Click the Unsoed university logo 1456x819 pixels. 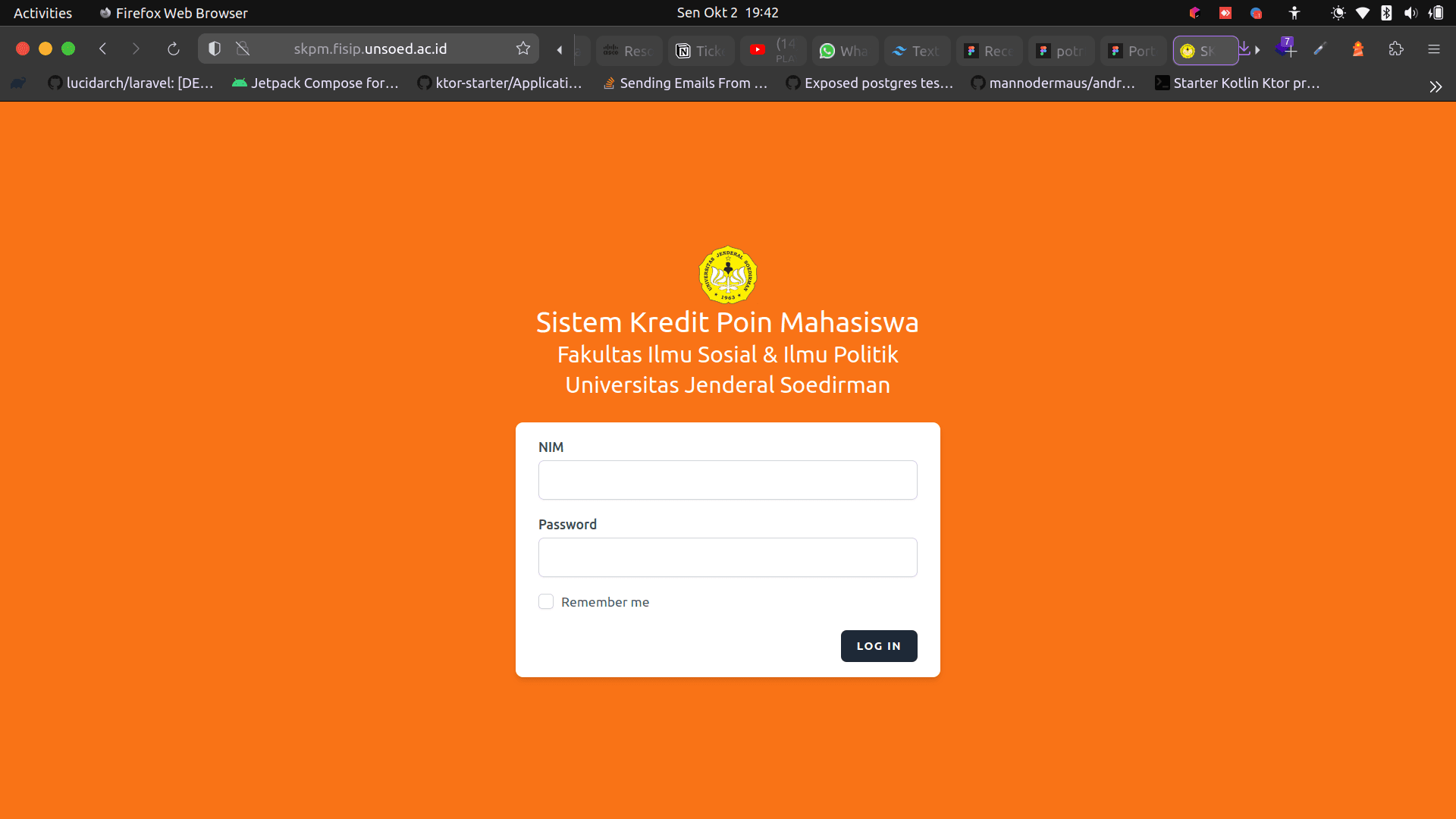pyautogui.click(x=727, y=275)
